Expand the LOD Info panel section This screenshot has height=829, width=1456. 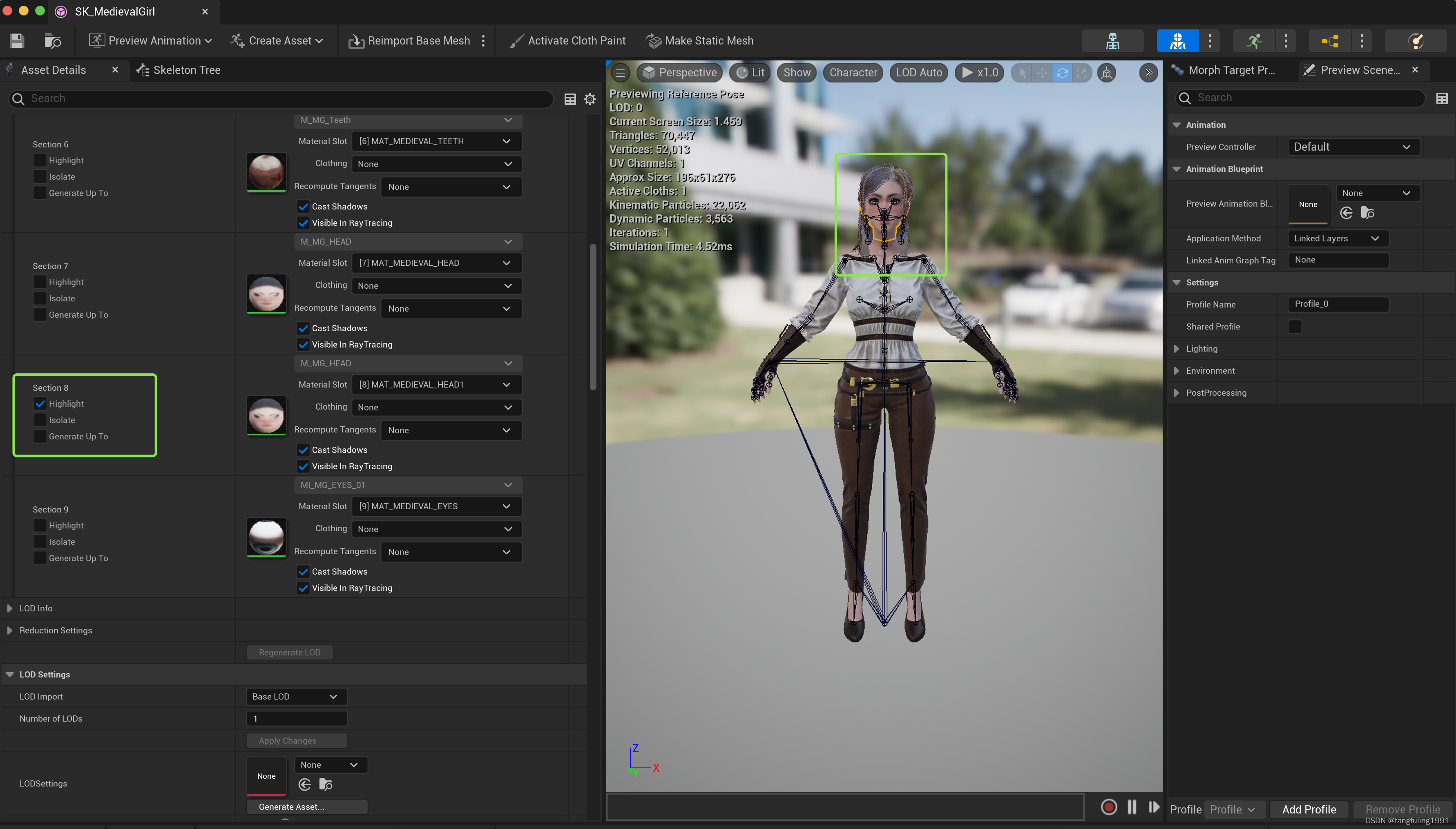9,608
